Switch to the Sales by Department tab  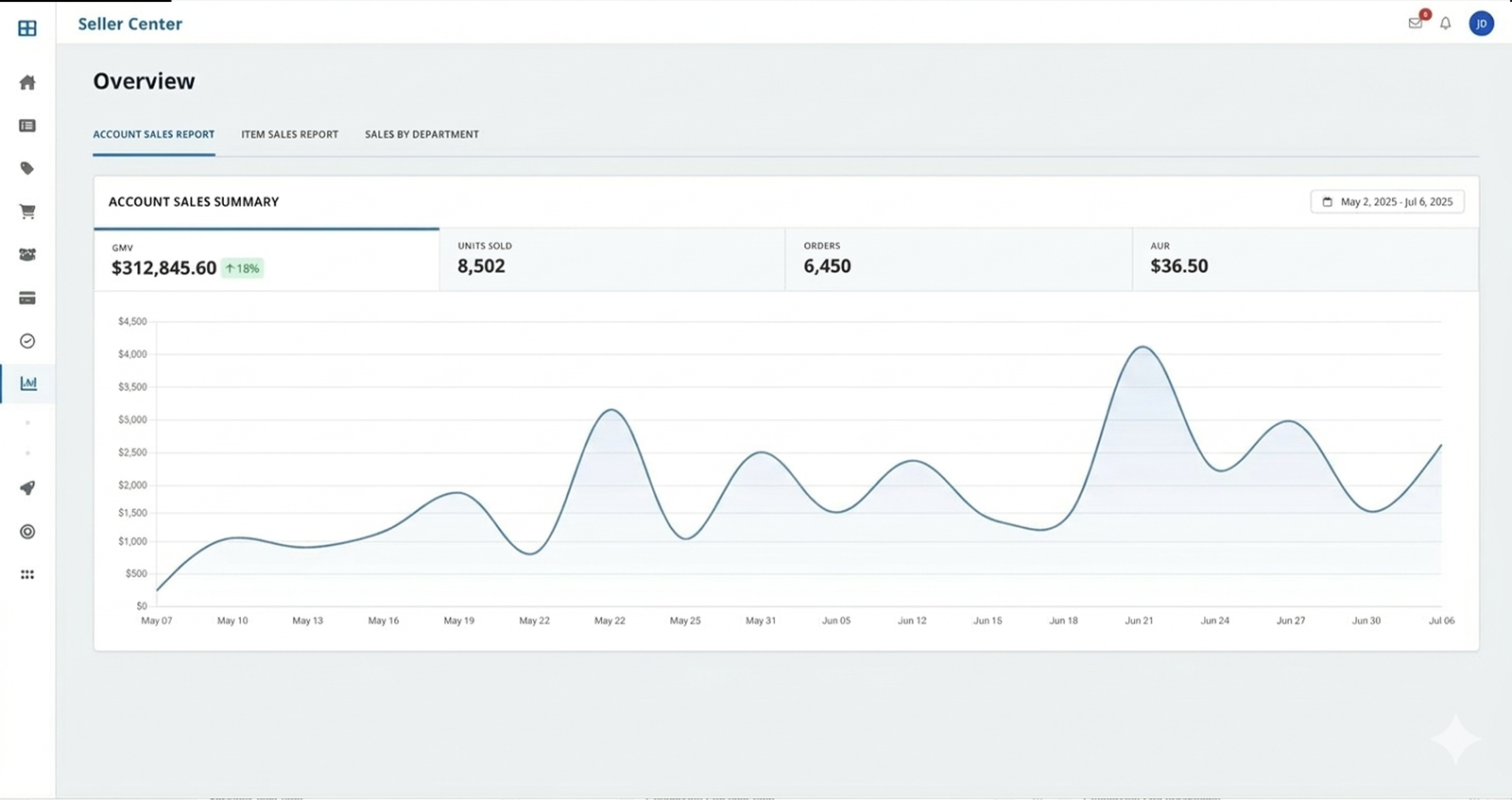pyautogui.click(x=421, y=134)
